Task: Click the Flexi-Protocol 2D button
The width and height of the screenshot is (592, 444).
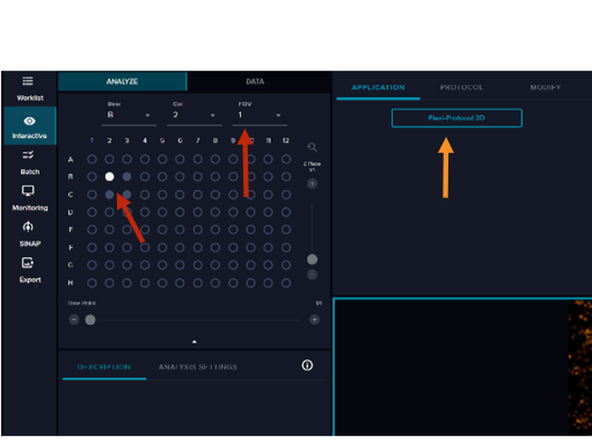Action: click(456, 118)
